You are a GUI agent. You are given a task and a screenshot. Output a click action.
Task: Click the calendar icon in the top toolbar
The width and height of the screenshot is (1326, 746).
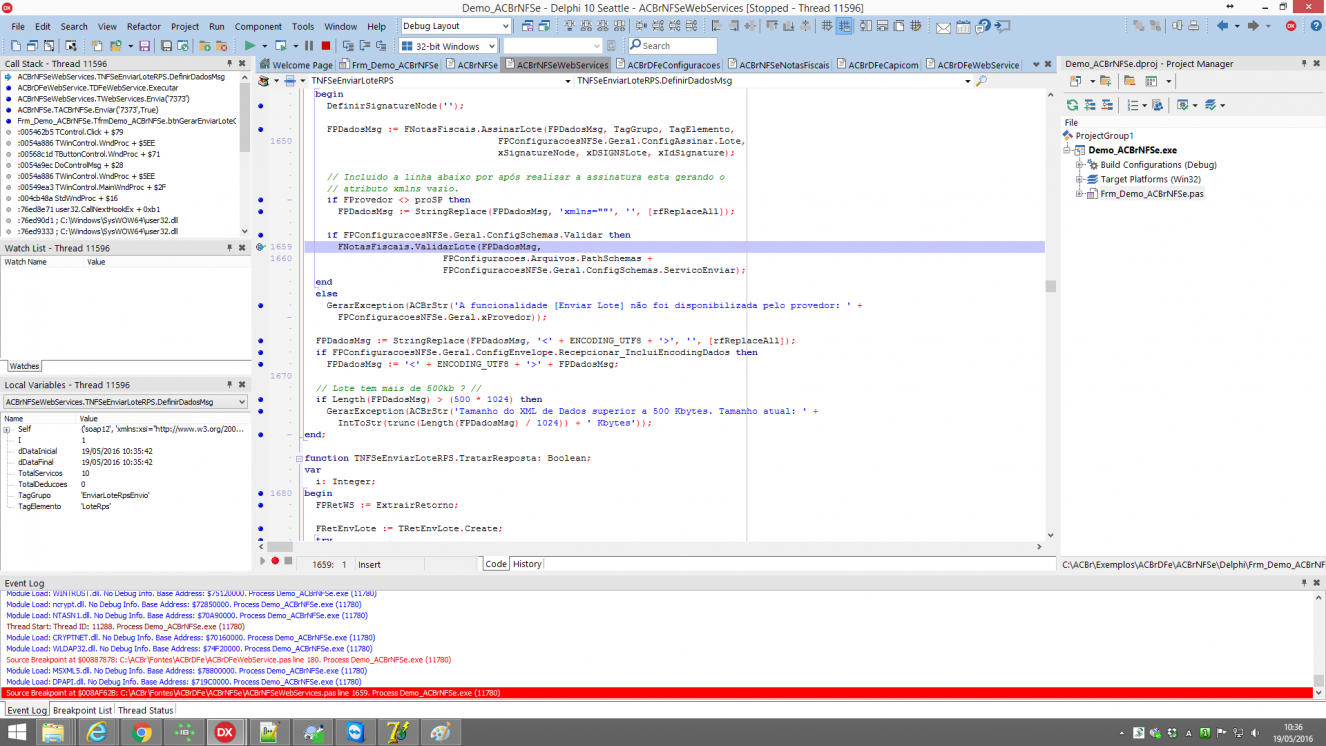tap(963, 27)
